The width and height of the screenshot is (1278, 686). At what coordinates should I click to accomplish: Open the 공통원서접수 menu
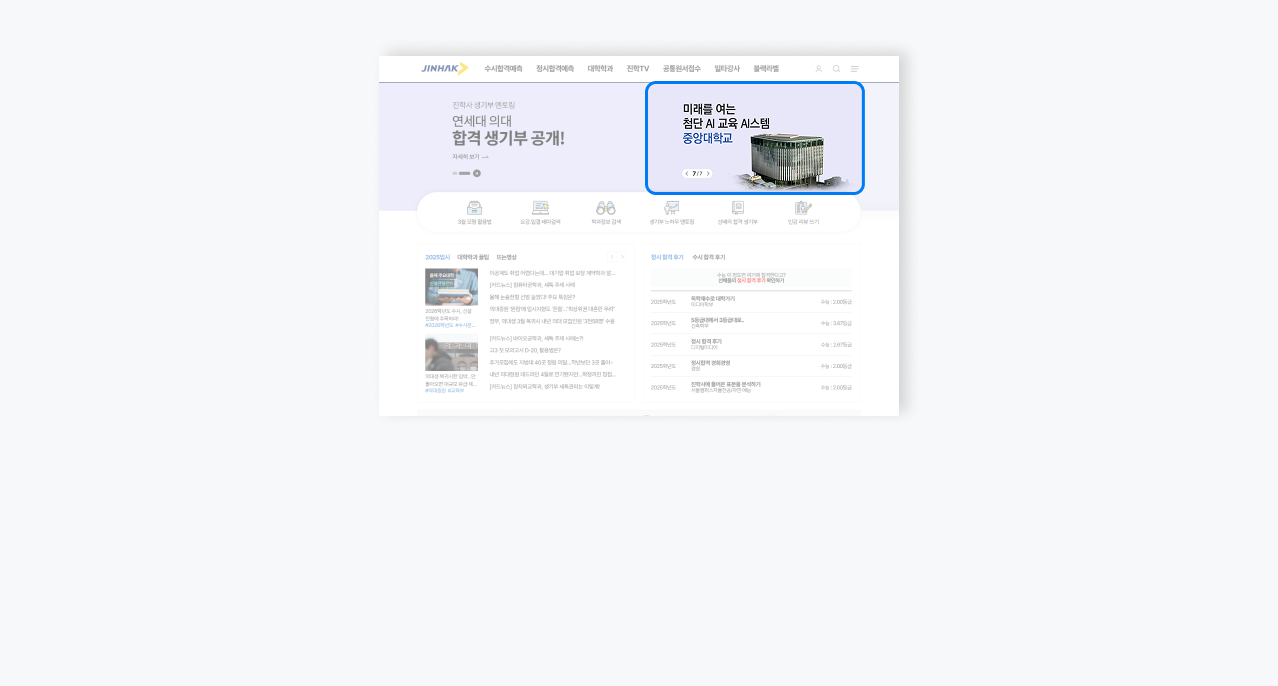[682, 69]
